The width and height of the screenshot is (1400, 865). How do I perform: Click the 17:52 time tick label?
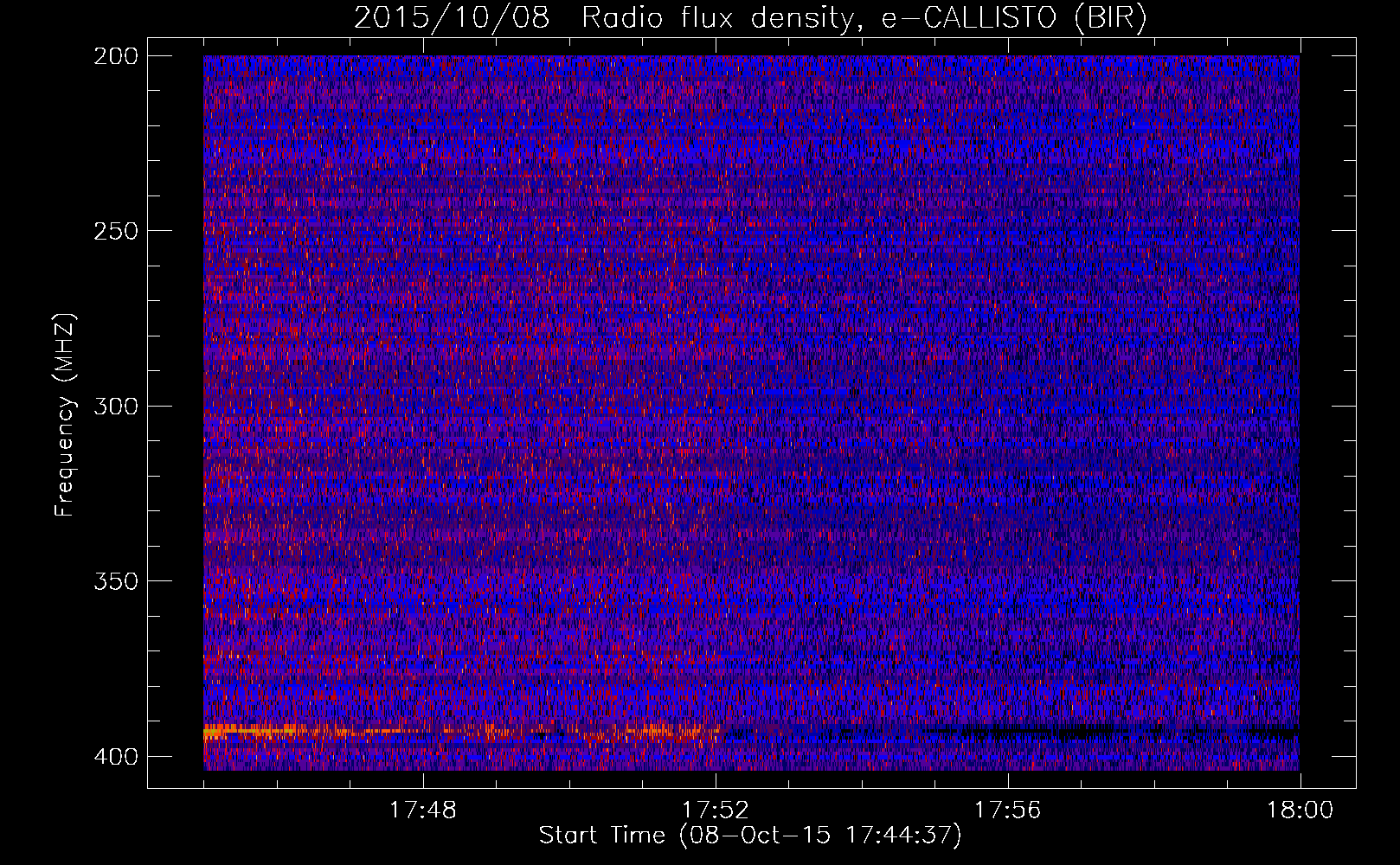click(x=716, y=811)
